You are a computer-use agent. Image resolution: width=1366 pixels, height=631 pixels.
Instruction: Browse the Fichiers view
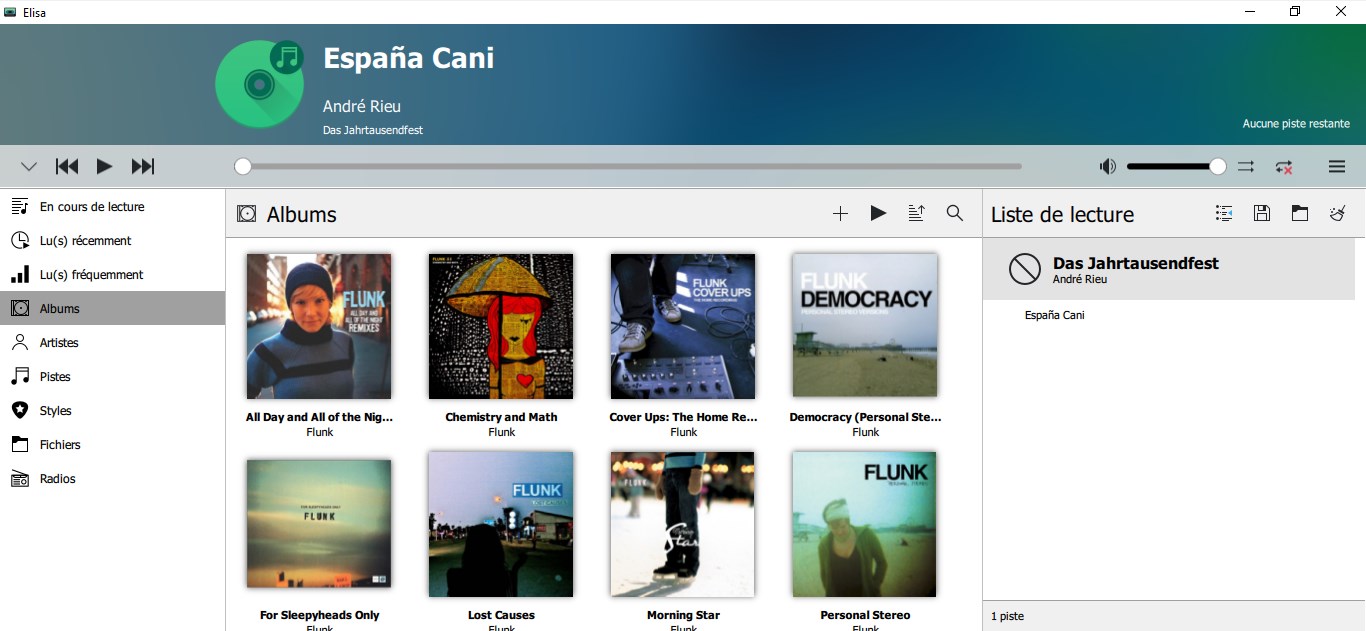click(112, 445)
